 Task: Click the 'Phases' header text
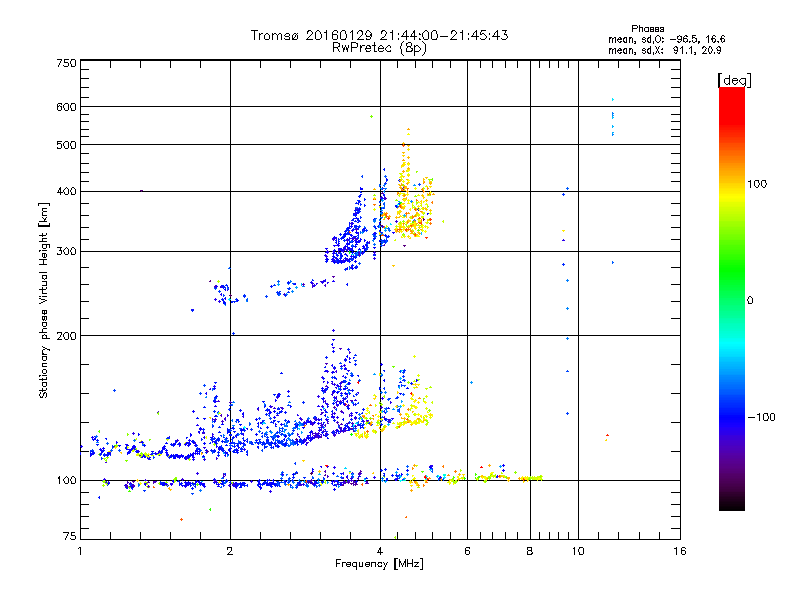[647, 29]
